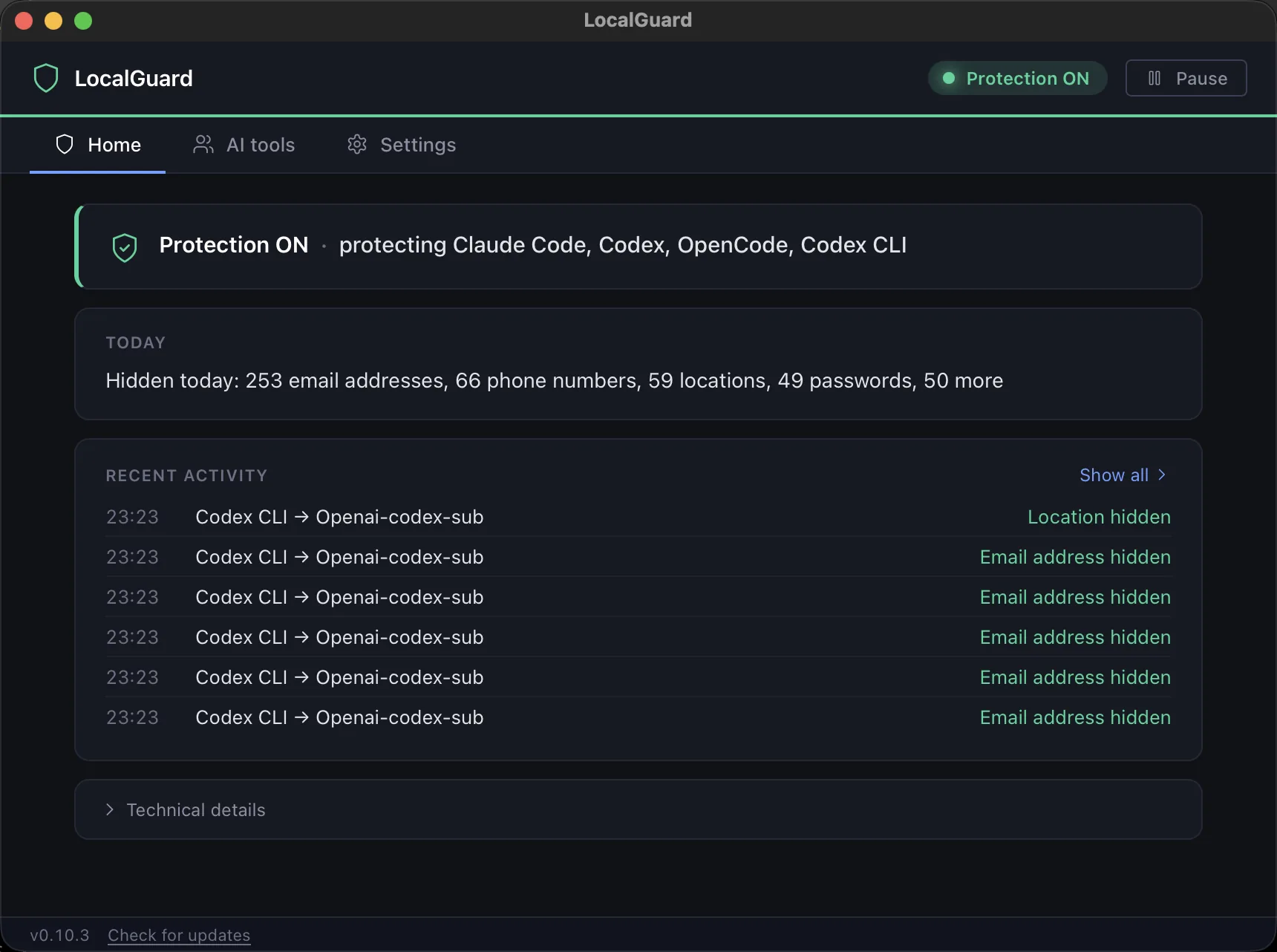Click the shield checkmark icon in protection banner

pyautogui.click(x=125, y=247)
